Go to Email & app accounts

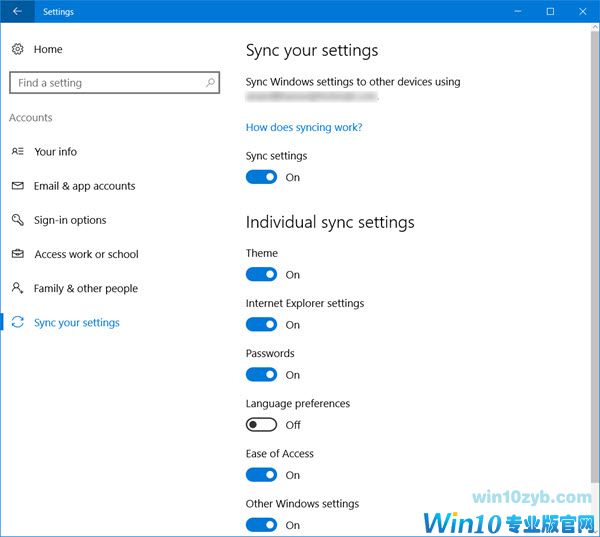click(x=84, y=186)
